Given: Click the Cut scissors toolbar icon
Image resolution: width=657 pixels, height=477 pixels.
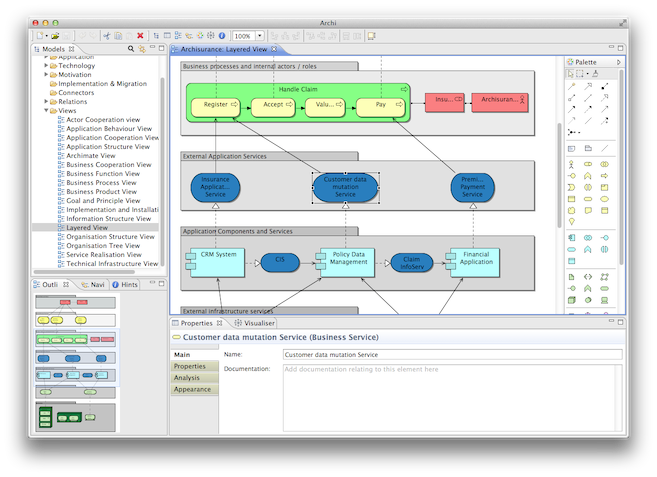Looking at the screenshot, I should click(x=107, y=36).
